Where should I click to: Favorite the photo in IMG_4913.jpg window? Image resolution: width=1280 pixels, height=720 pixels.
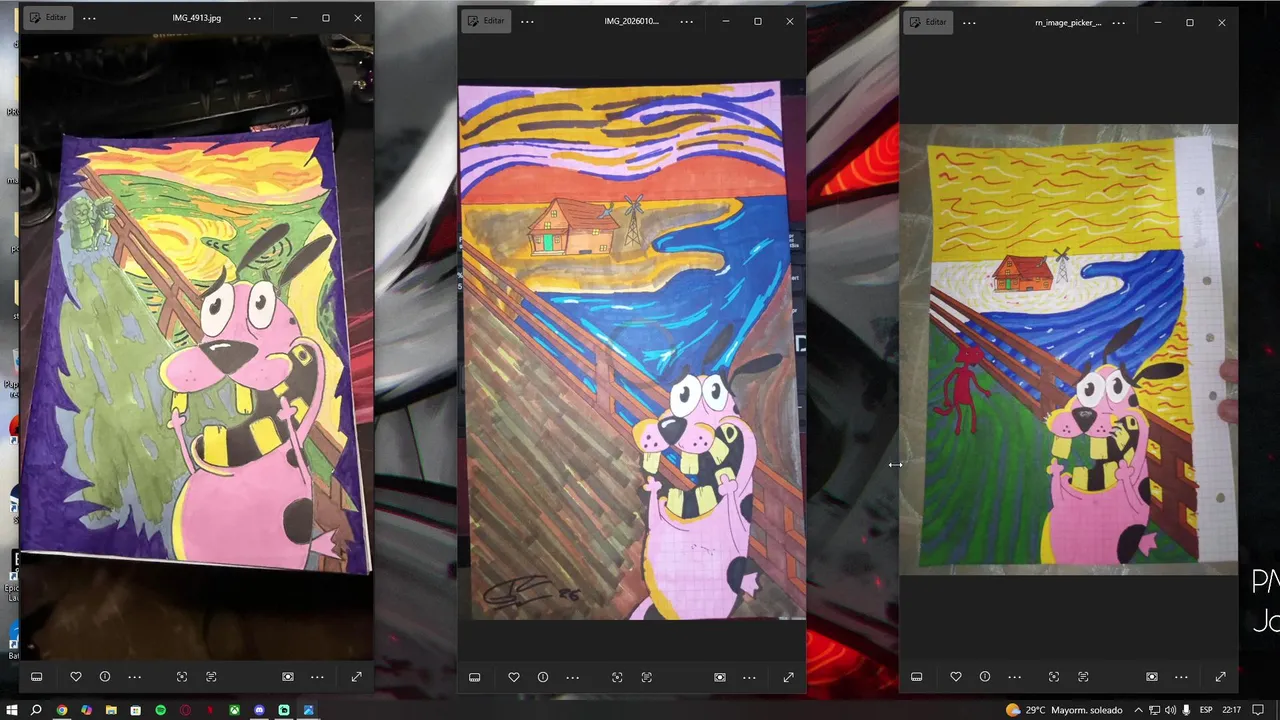[x=75, y=677]
